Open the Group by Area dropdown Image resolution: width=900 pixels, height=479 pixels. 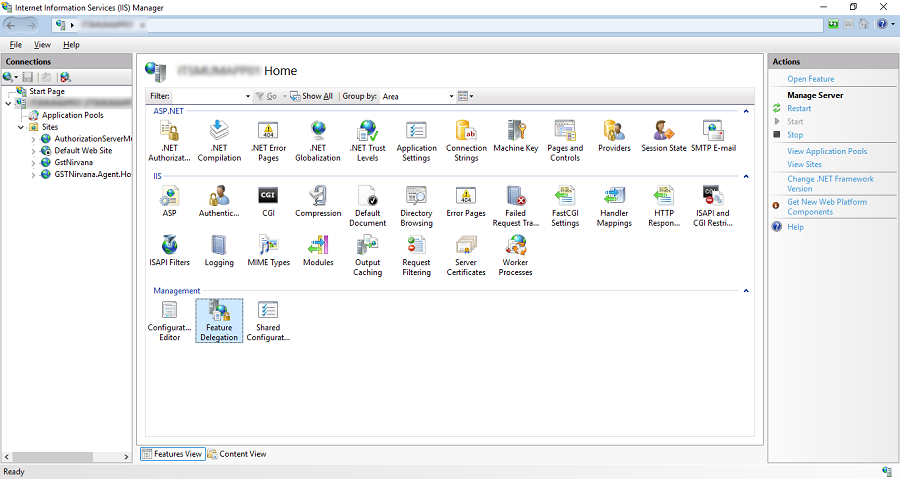pyautogui.click(x=451, y=96)
